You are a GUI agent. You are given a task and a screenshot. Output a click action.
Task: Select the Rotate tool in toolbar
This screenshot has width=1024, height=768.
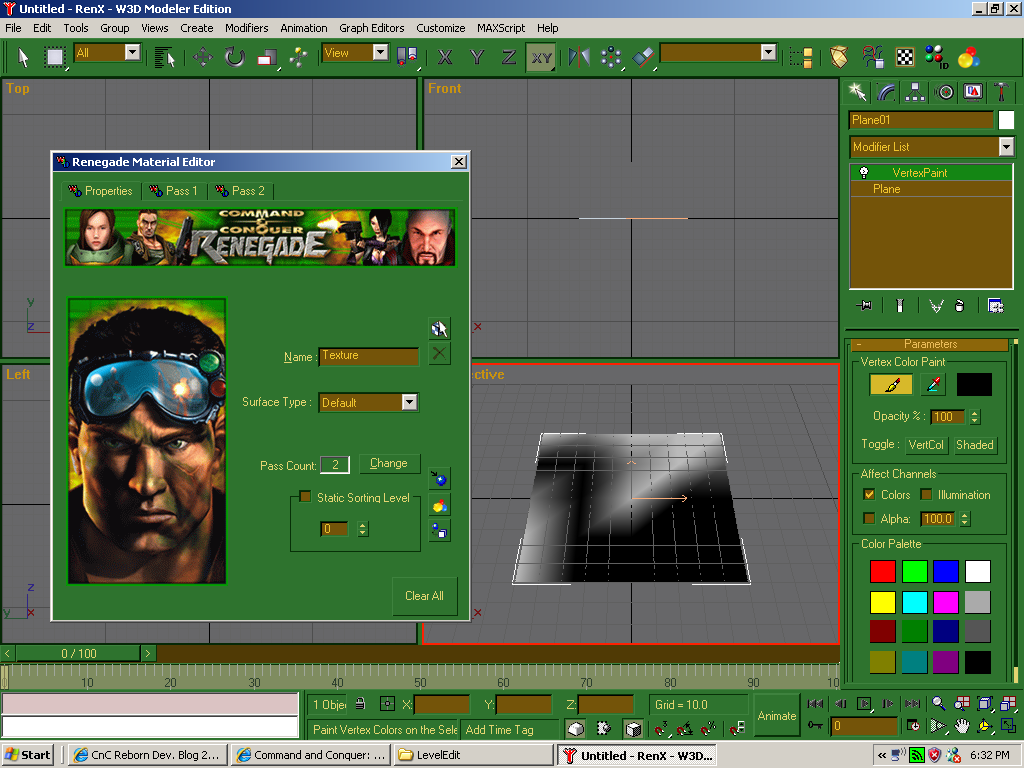pos(234,57)
